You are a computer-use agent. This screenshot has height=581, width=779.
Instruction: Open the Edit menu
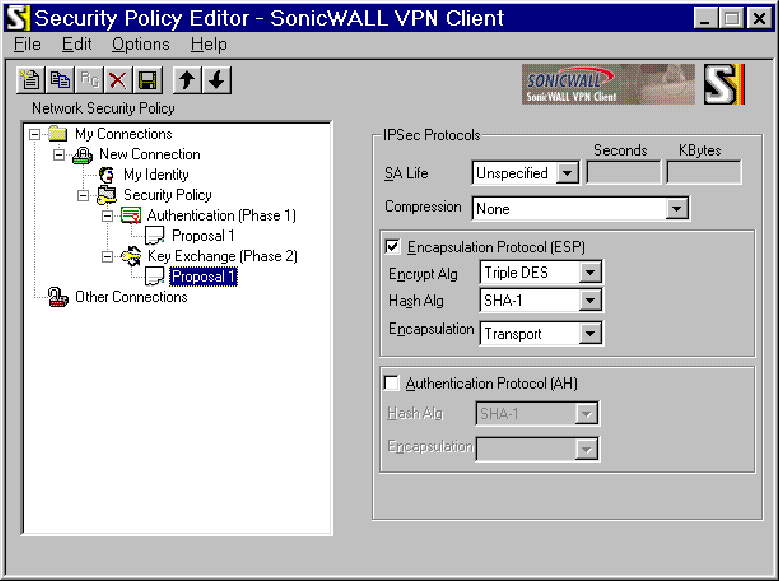tap(77, 45)
